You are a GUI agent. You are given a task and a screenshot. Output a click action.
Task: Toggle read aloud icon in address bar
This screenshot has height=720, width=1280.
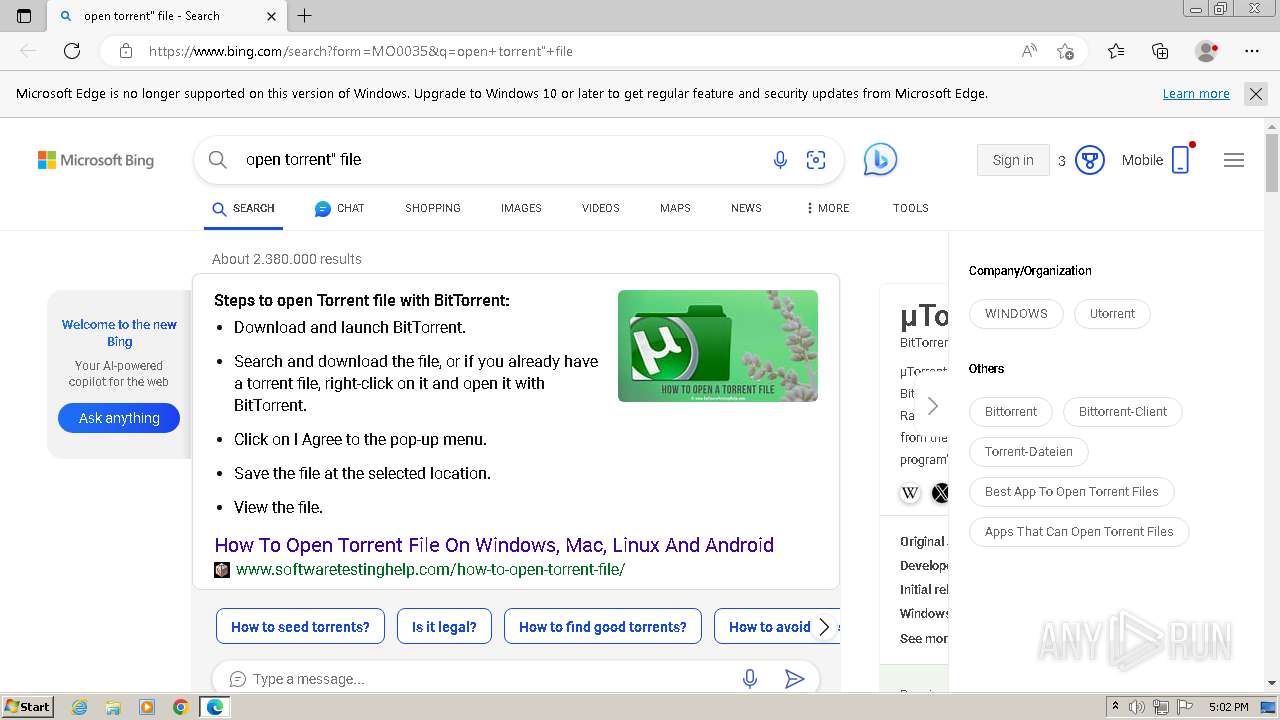coord(1029,51)
